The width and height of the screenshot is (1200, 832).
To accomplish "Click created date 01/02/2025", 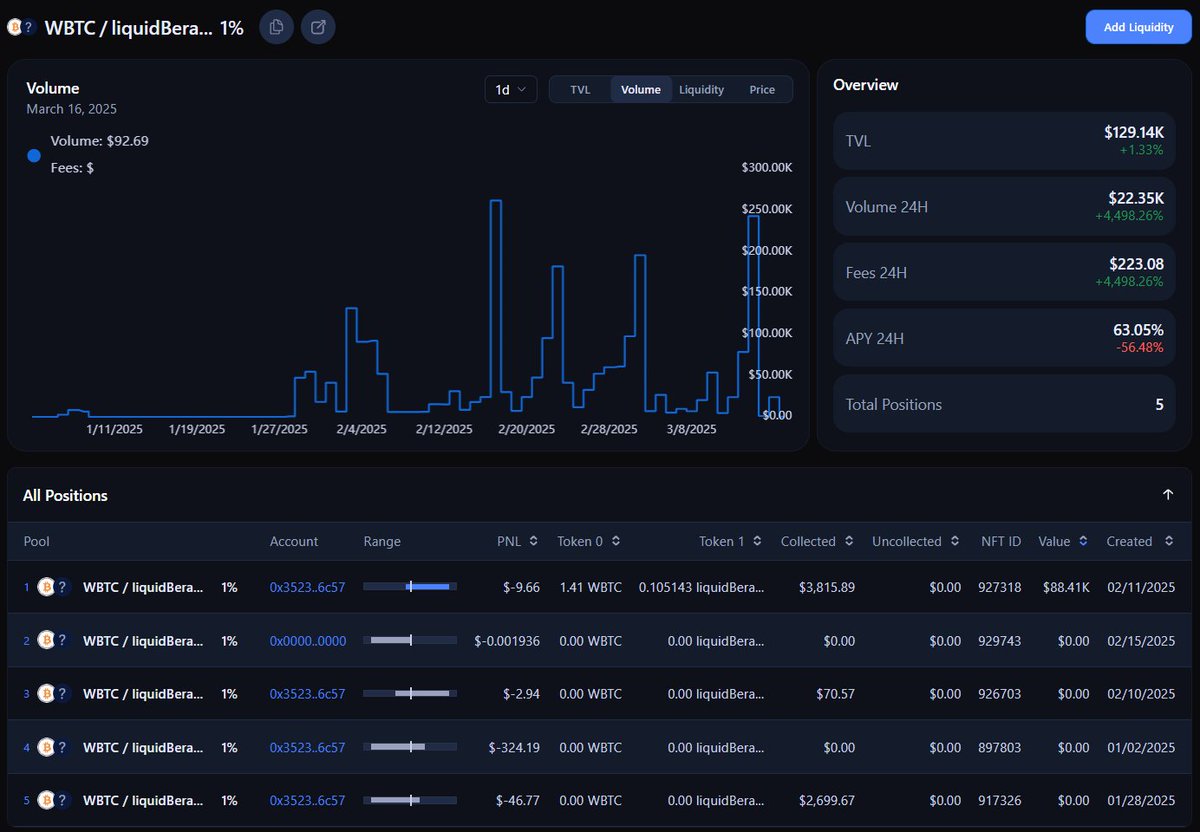I will point(1141,747).
